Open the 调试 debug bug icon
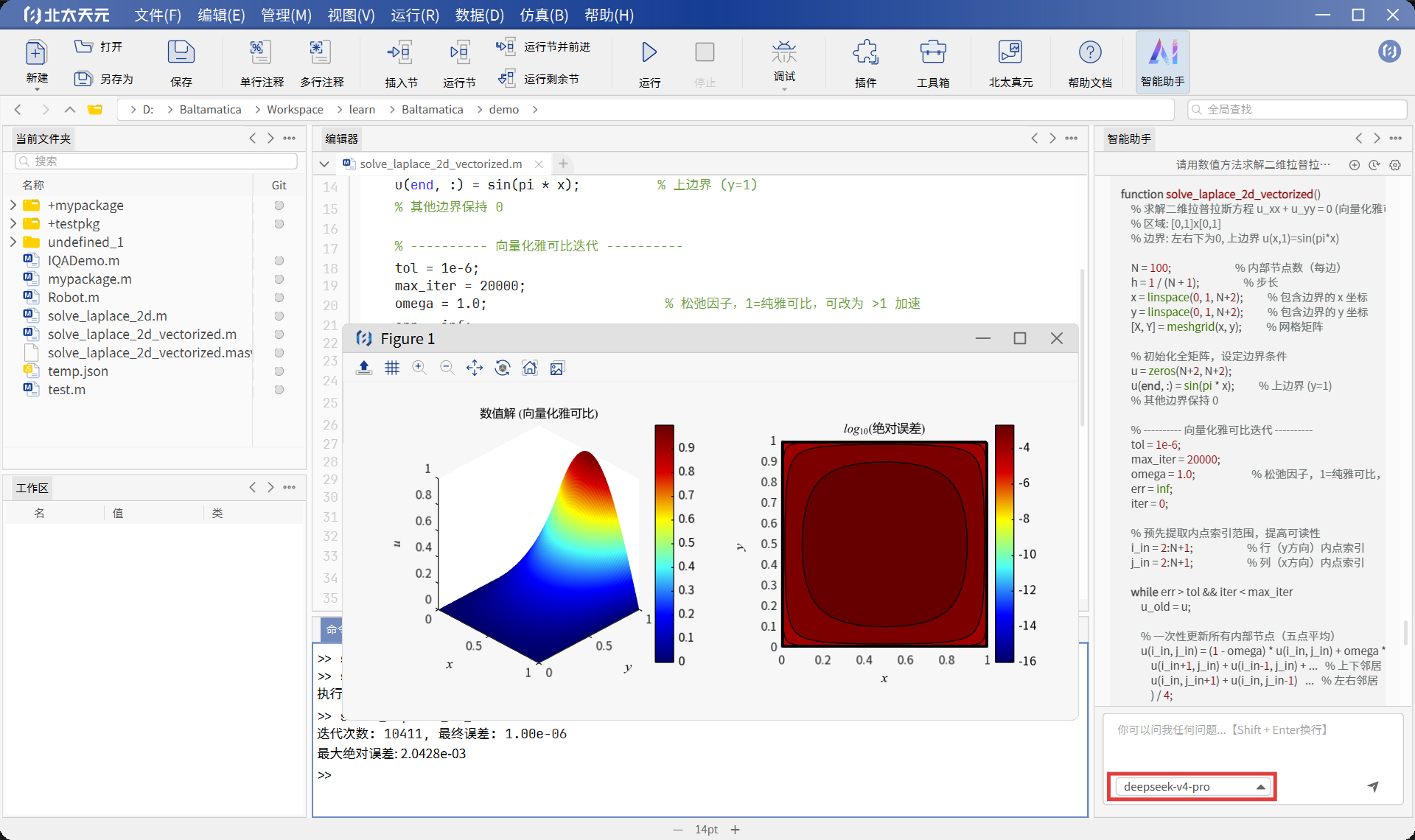The image size is (1415, 840). coord(783,53)
